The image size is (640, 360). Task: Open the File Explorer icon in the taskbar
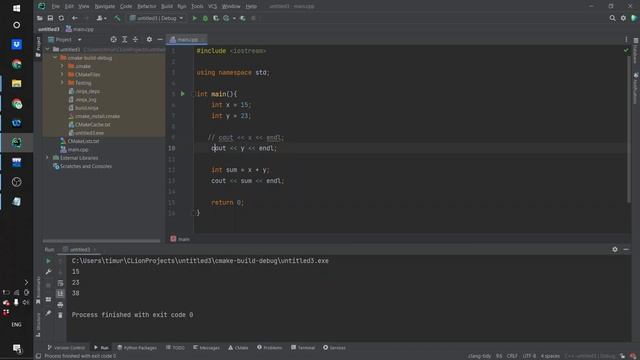tap(16, 84)
